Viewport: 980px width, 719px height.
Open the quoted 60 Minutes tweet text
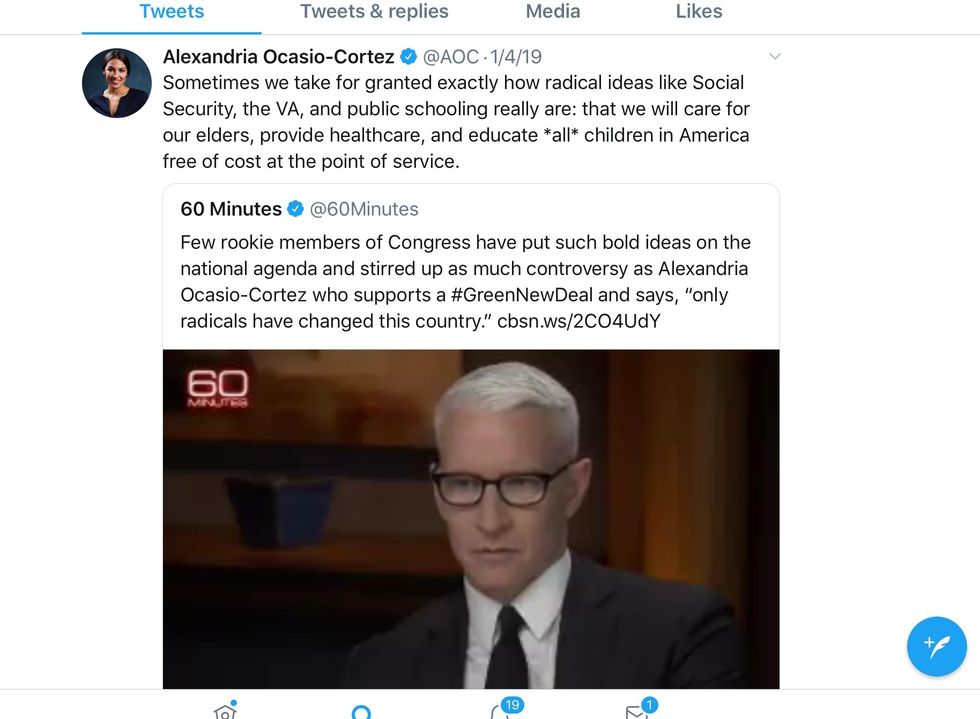[465, 281]
